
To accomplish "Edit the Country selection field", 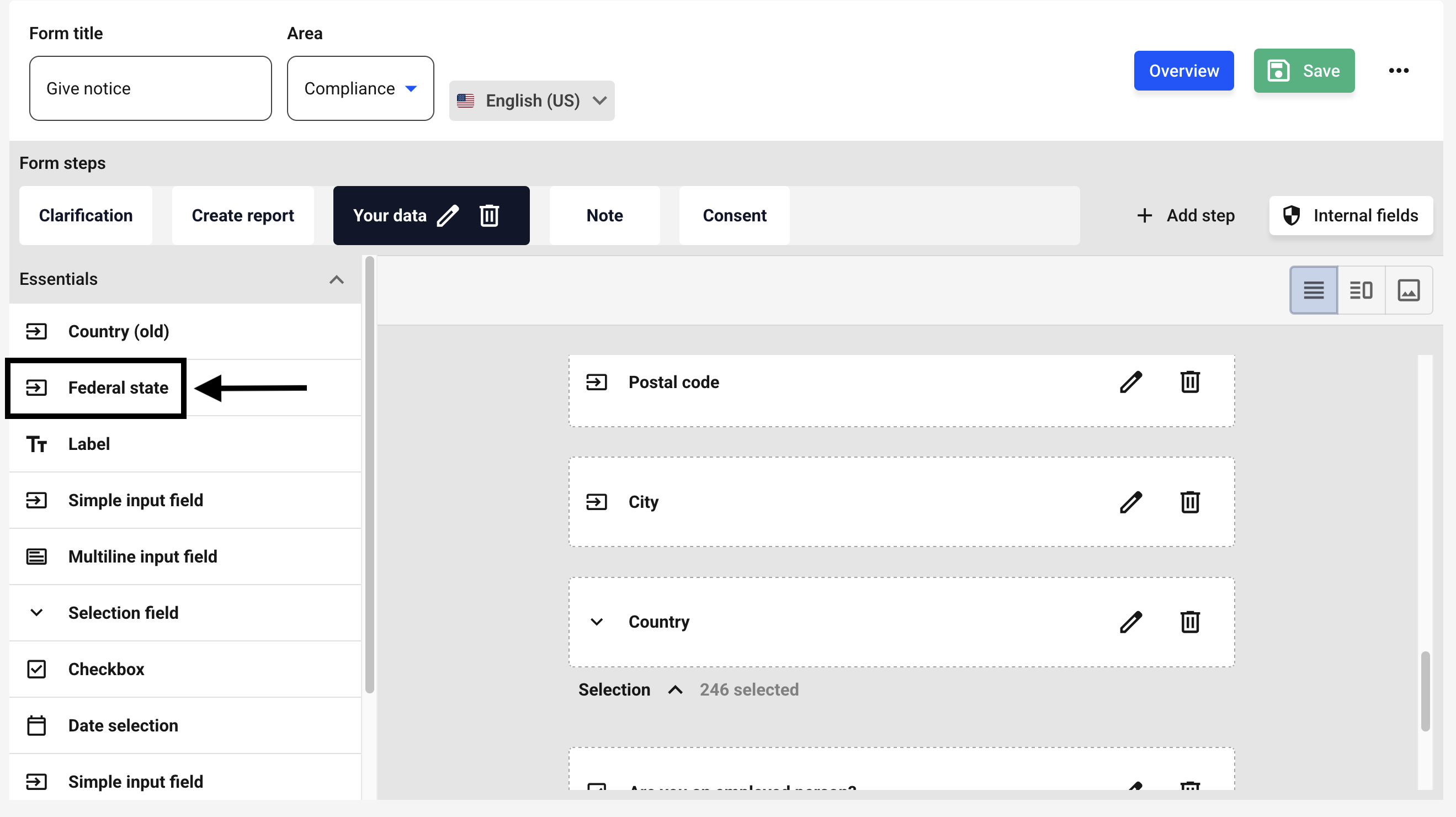I will pos(1130,622).
